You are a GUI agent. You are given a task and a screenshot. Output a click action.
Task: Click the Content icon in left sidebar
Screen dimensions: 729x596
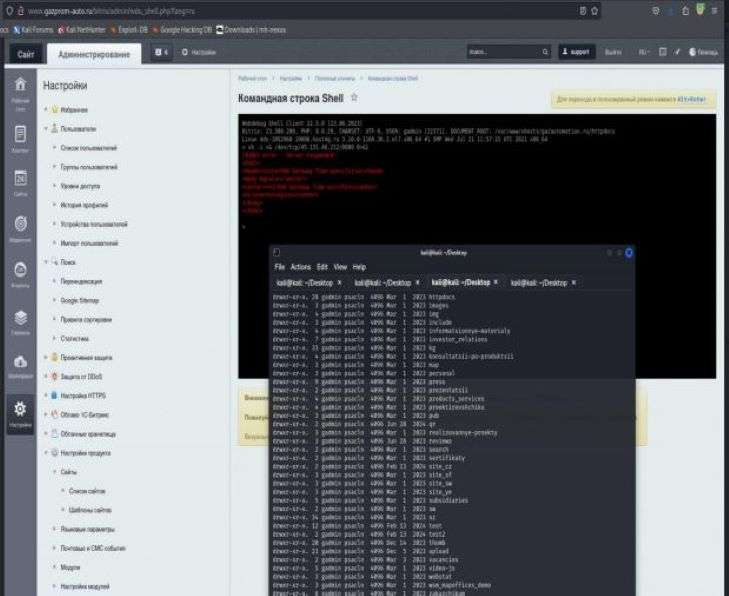point(19,137)
